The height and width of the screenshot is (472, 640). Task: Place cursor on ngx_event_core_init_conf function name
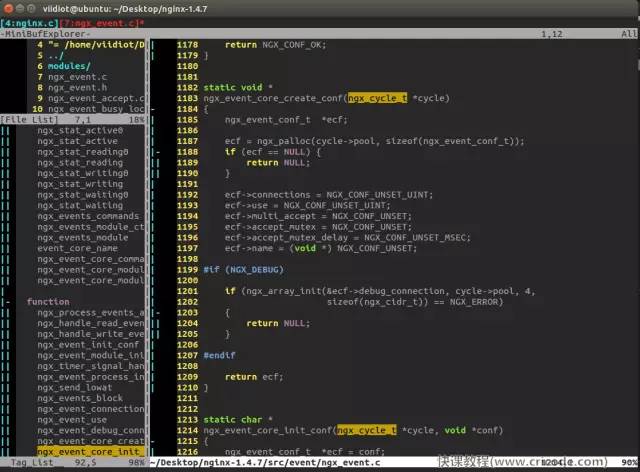click(x=269, y=431)
